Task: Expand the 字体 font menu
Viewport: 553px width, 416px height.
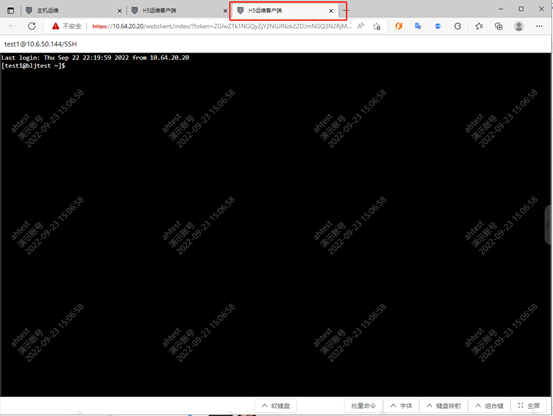Action: pyautogui.click(x=401, y=406)
